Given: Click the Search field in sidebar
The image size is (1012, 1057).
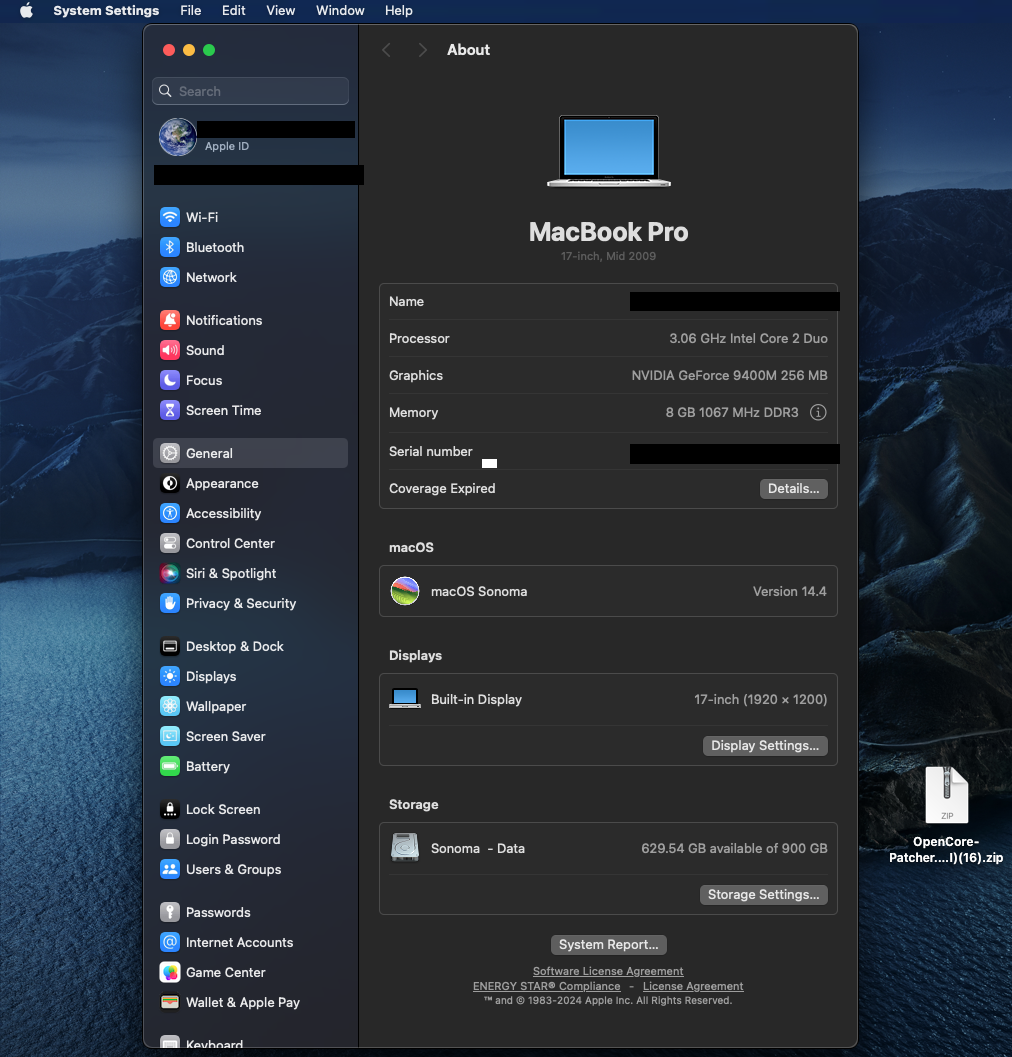Looking at the screenshot, I should [x=251, y=91].
